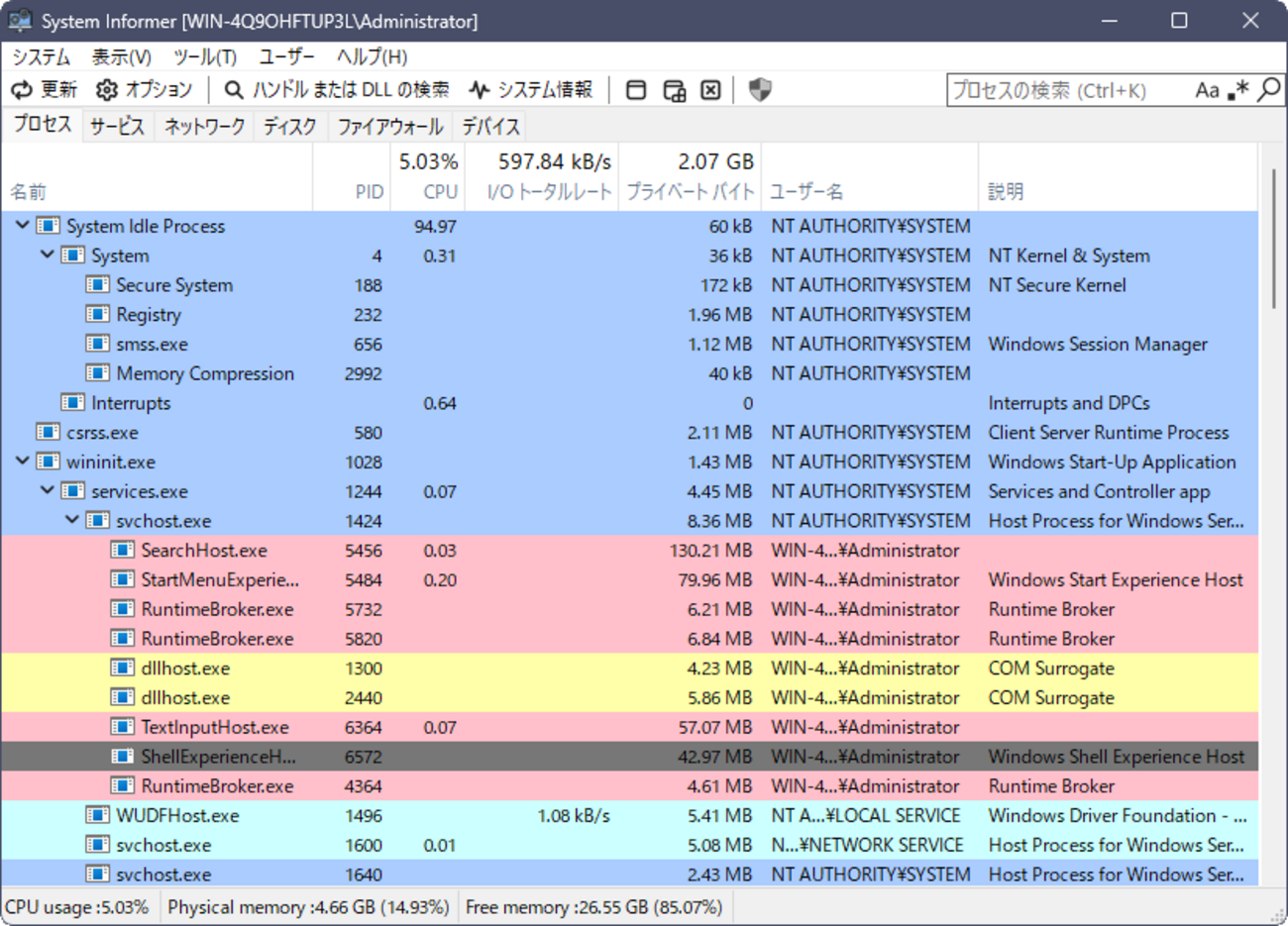
Task: Switch to the ファイアウォール tab
Action: [x=389, y=127]
